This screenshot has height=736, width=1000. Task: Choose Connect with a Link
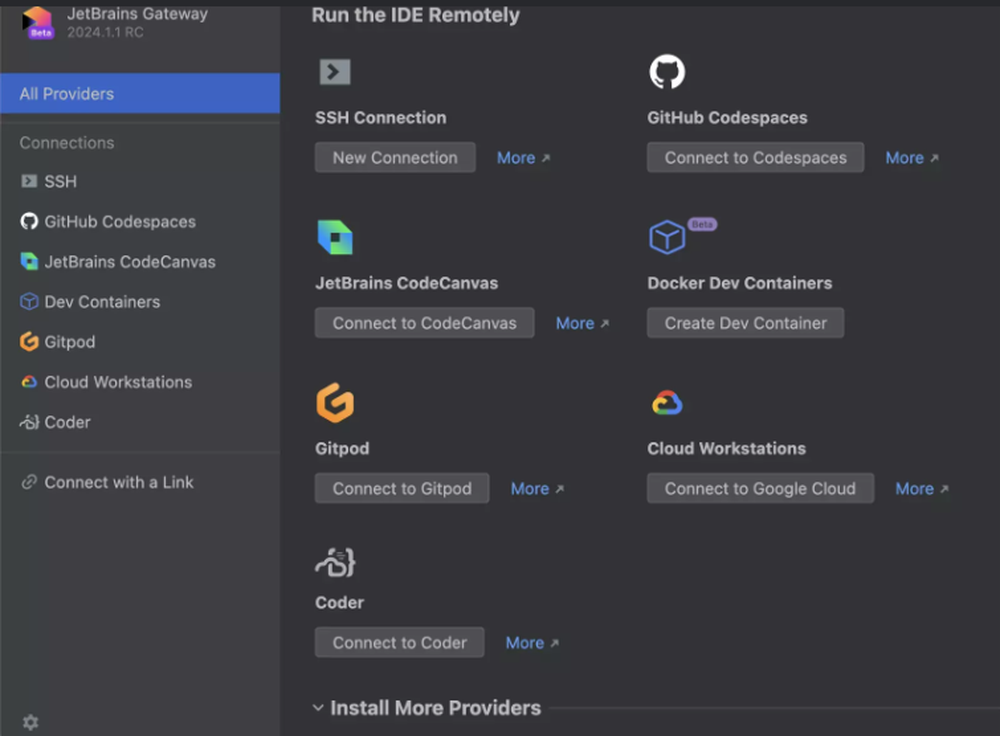pos(140,482)
